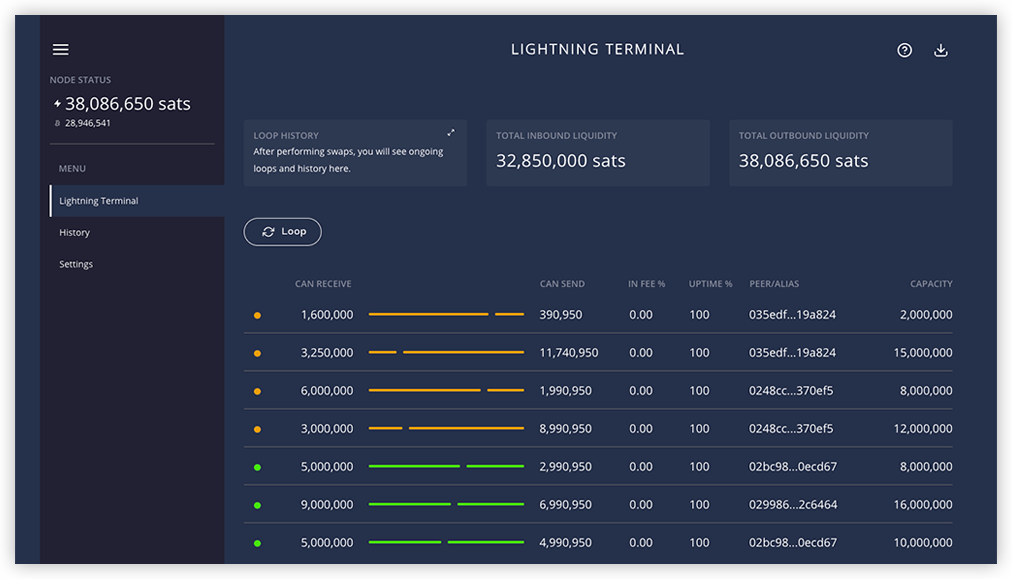Select the channel row with 12,000,000 capacity
The height and width of the screenshot is (579, 1012).
tap(598, 429)
